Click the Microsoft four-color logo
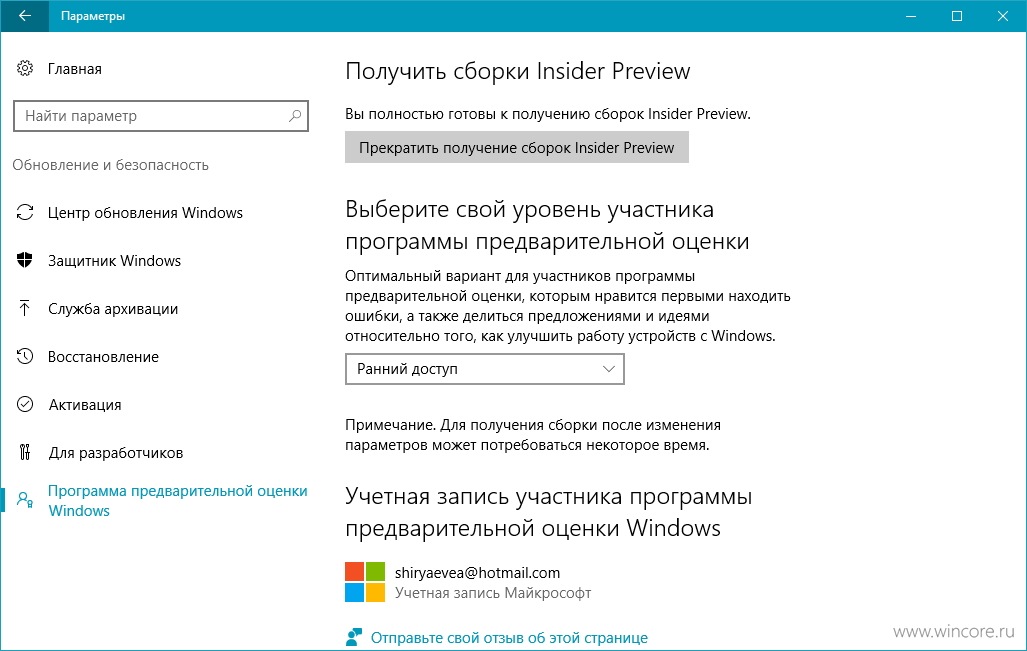This screenshot has width=1027, height=651. click(x=365, y=582)
